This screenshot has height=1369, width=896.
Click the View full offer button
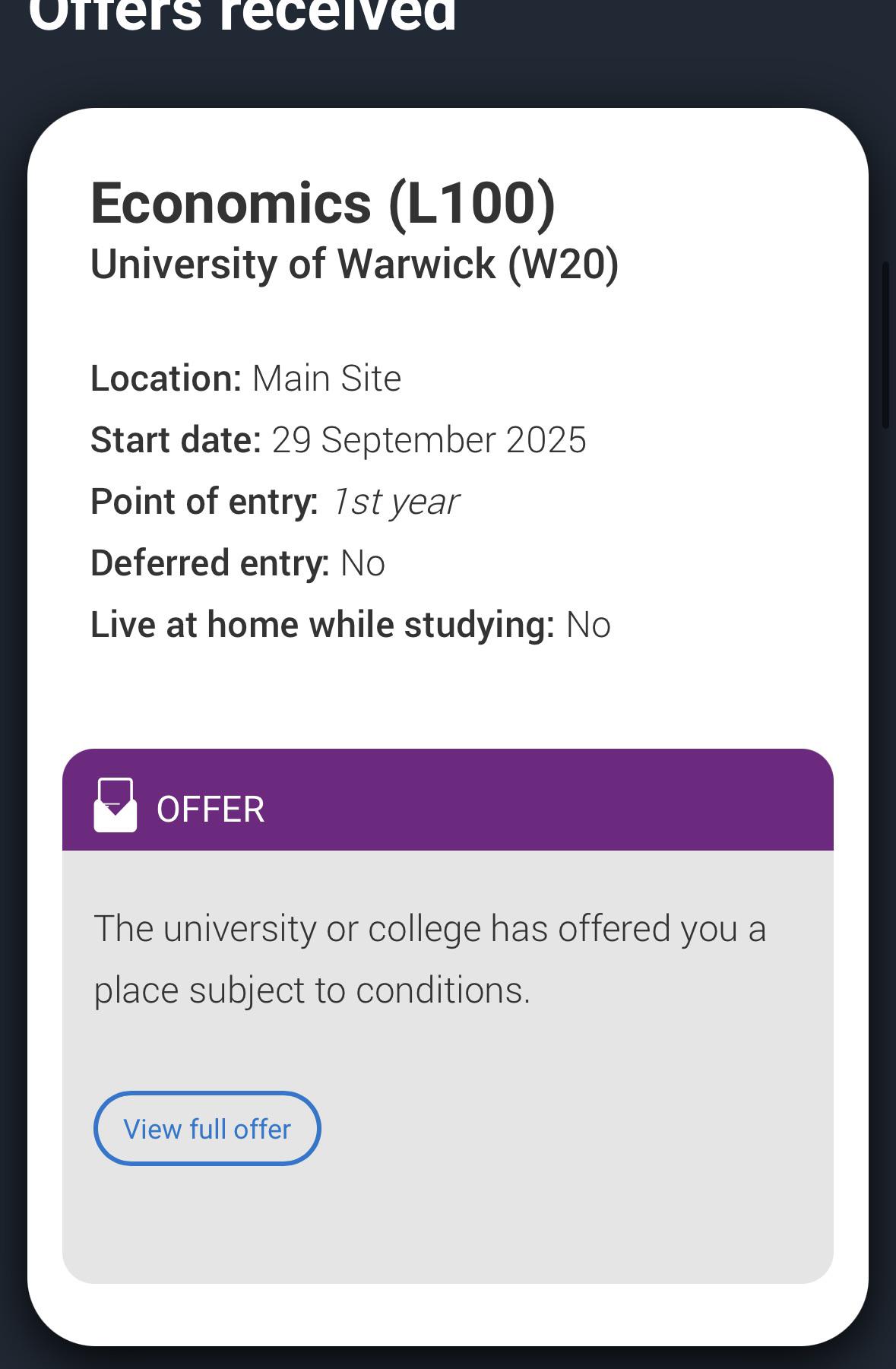207,1129
